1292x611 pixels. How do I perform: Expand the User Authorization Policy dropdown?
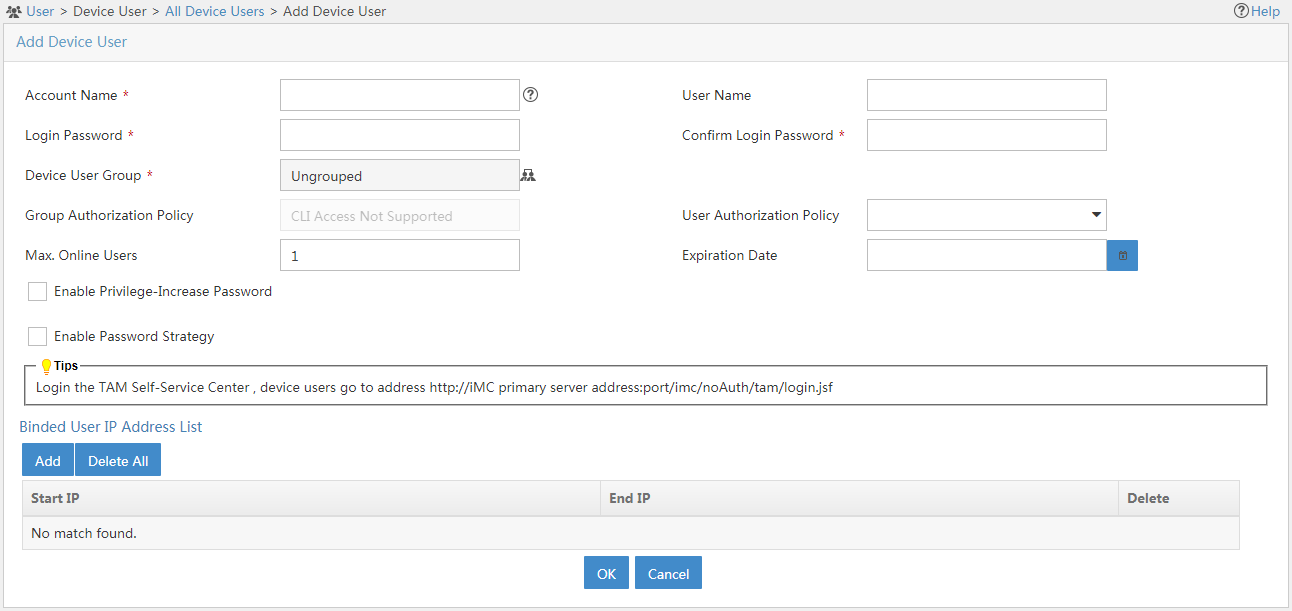coord(986,215)
